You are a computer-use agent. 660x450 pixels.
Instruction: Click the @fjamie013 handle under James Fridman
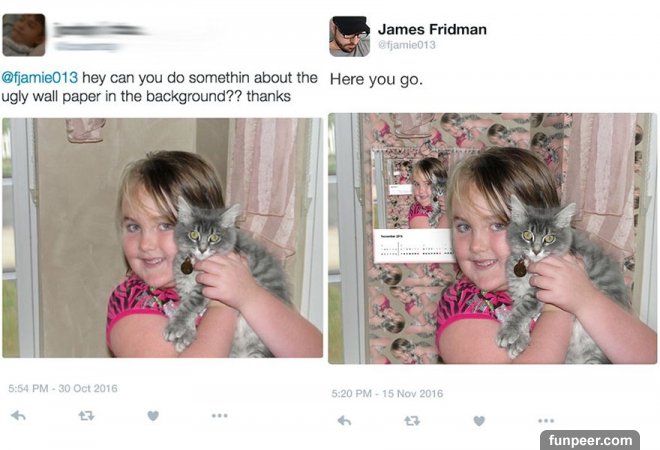pyautogui.click(x=407, y=45)
